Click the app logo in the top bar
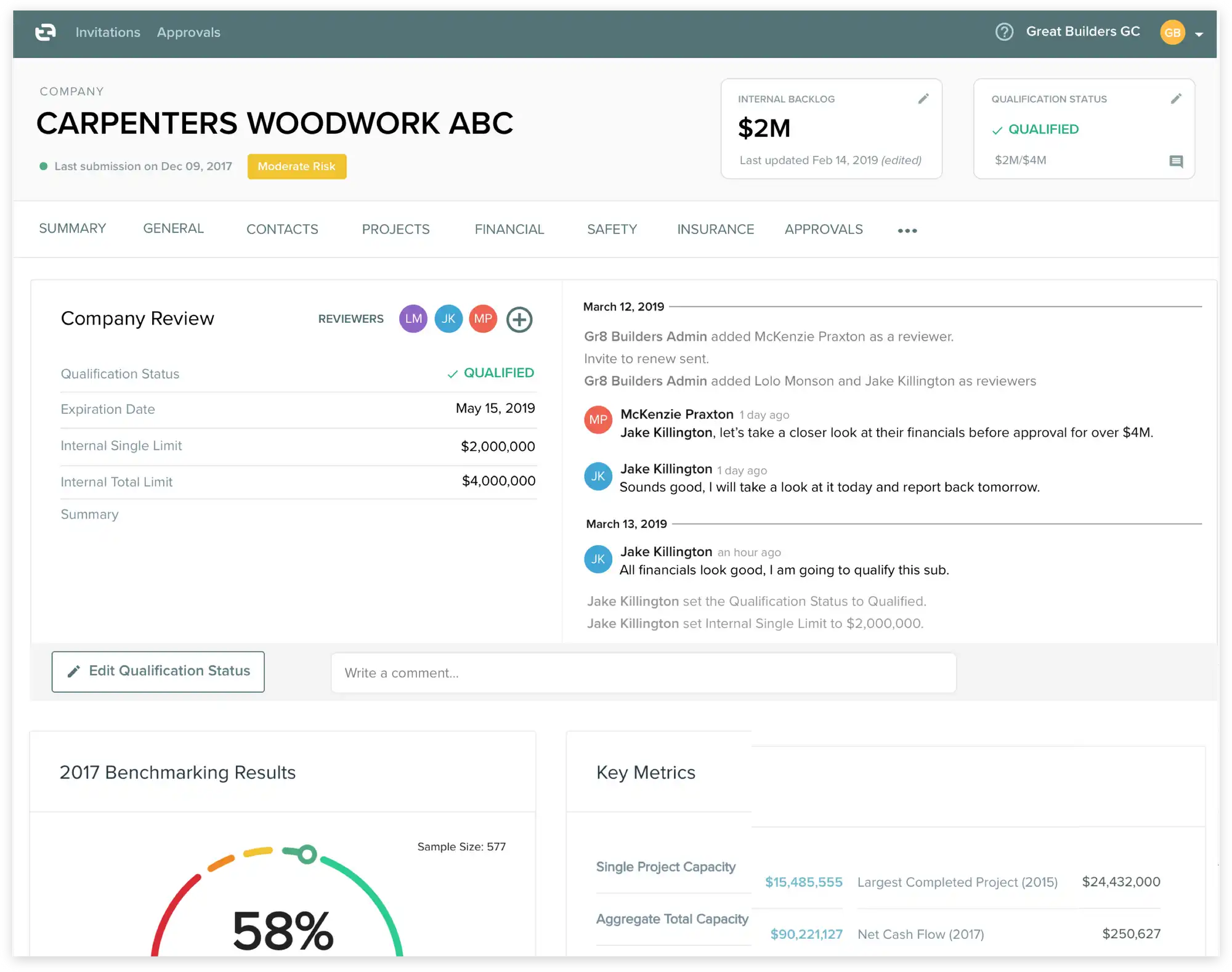Viewport: 1232px width, 972px height. click(46, 32)
